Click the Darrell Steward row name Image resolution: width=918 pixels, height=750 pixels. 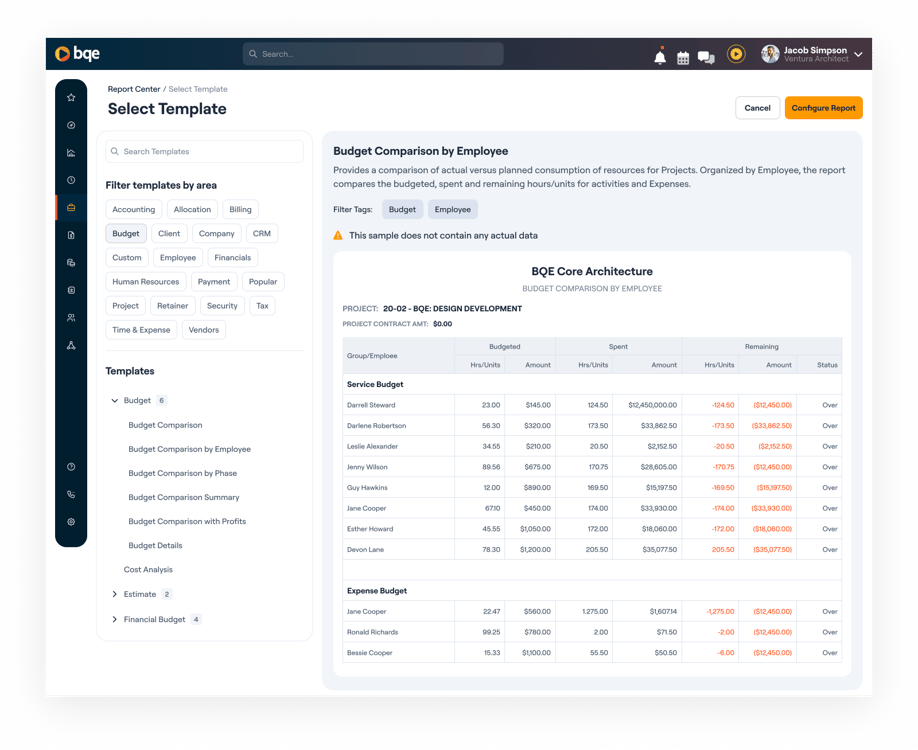point(371,405)
